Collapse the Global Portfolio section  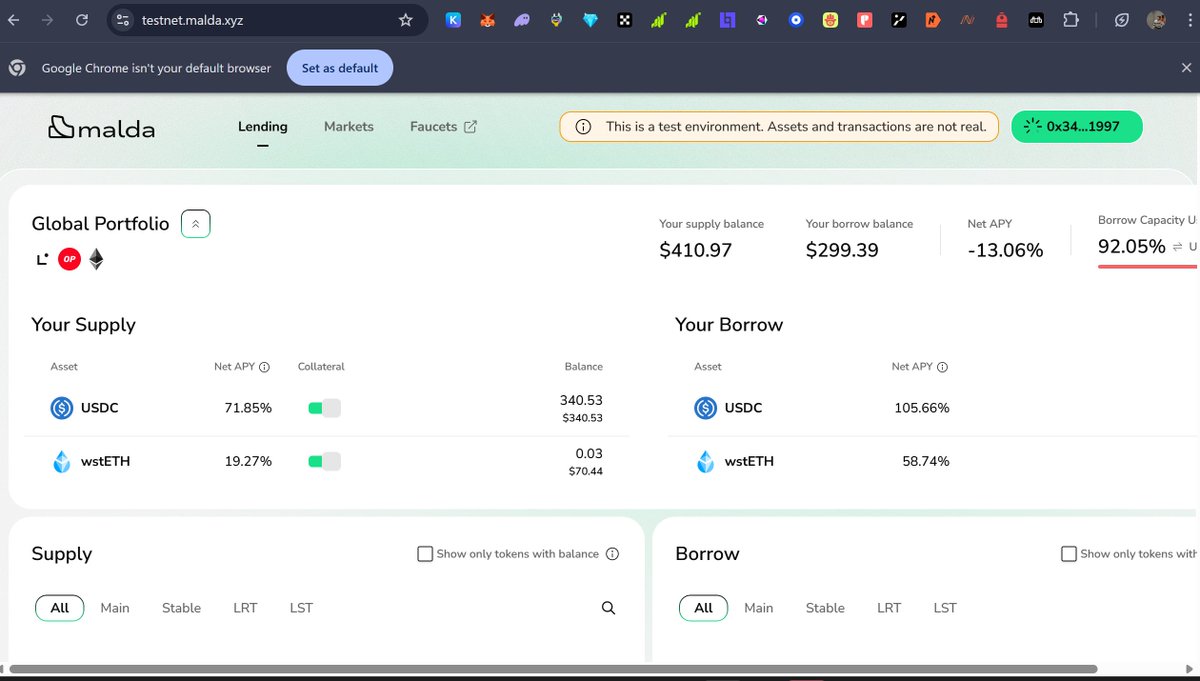click(195, 224)
